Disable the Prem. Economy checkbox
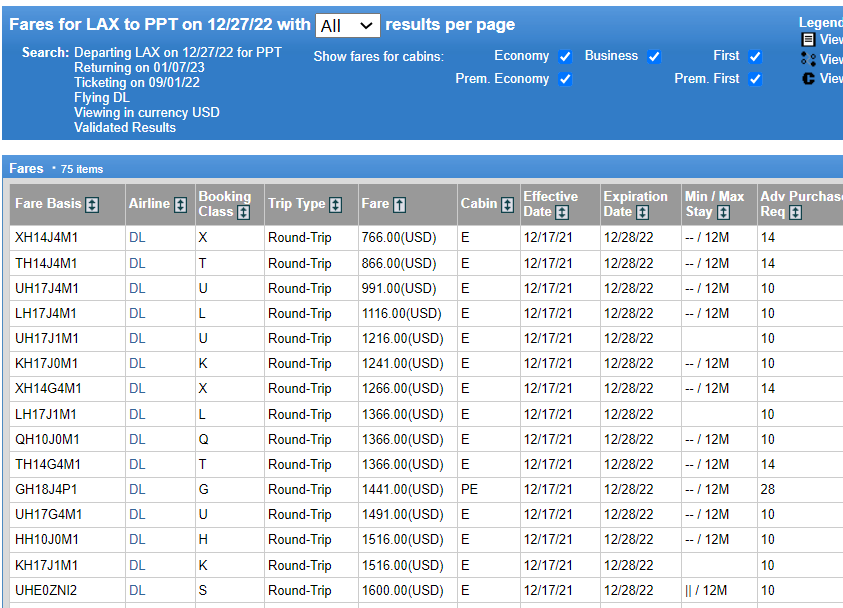The width and height of the screenshot is (843, 608). [565, 79]
